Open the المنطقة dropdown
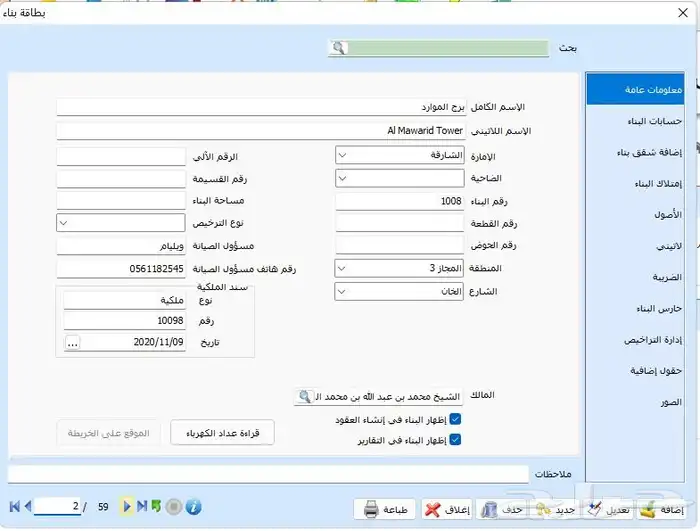700x531 pixels. tap(399, 268)
